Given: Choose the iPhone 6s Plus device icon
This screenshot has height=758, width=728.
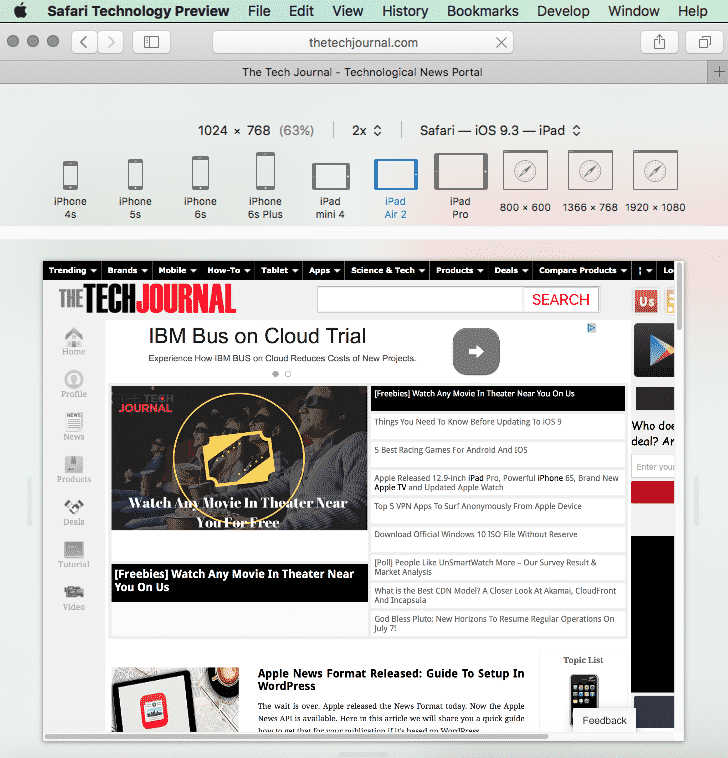Looking at the screenshot, I should 265,173.
